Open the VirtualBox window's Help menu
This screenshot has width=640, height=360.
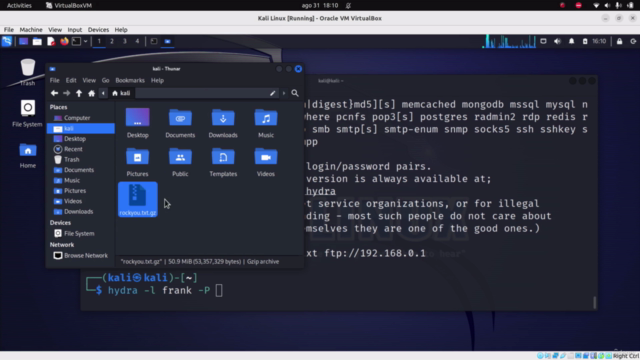pyautogui.click(x=121, y=30)
